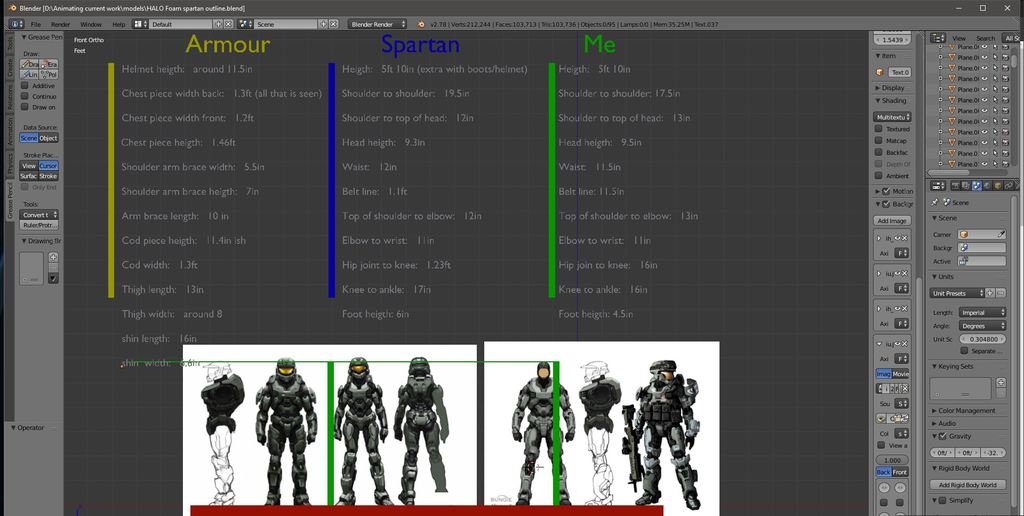The width and height of the screenshot is (1024, 516).
Task: Enable the Separate units checkbox
Action: pyautogui.click(x=964, y=351)
